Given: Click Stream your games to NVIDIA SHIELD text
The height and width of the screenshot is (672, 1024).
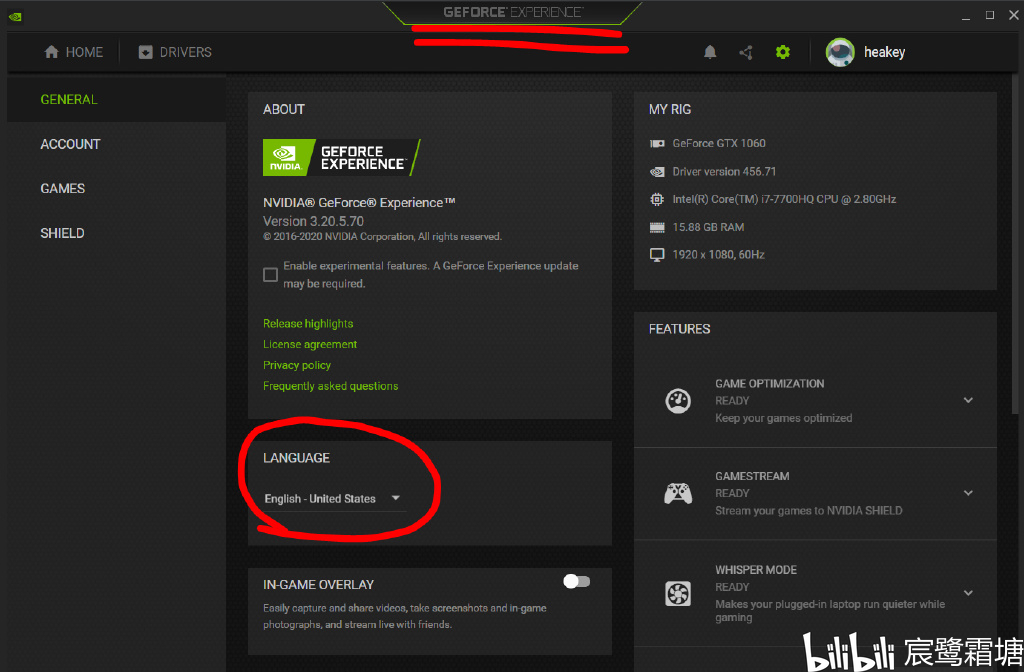Looking at the screenshot, I should coord(808,511).
